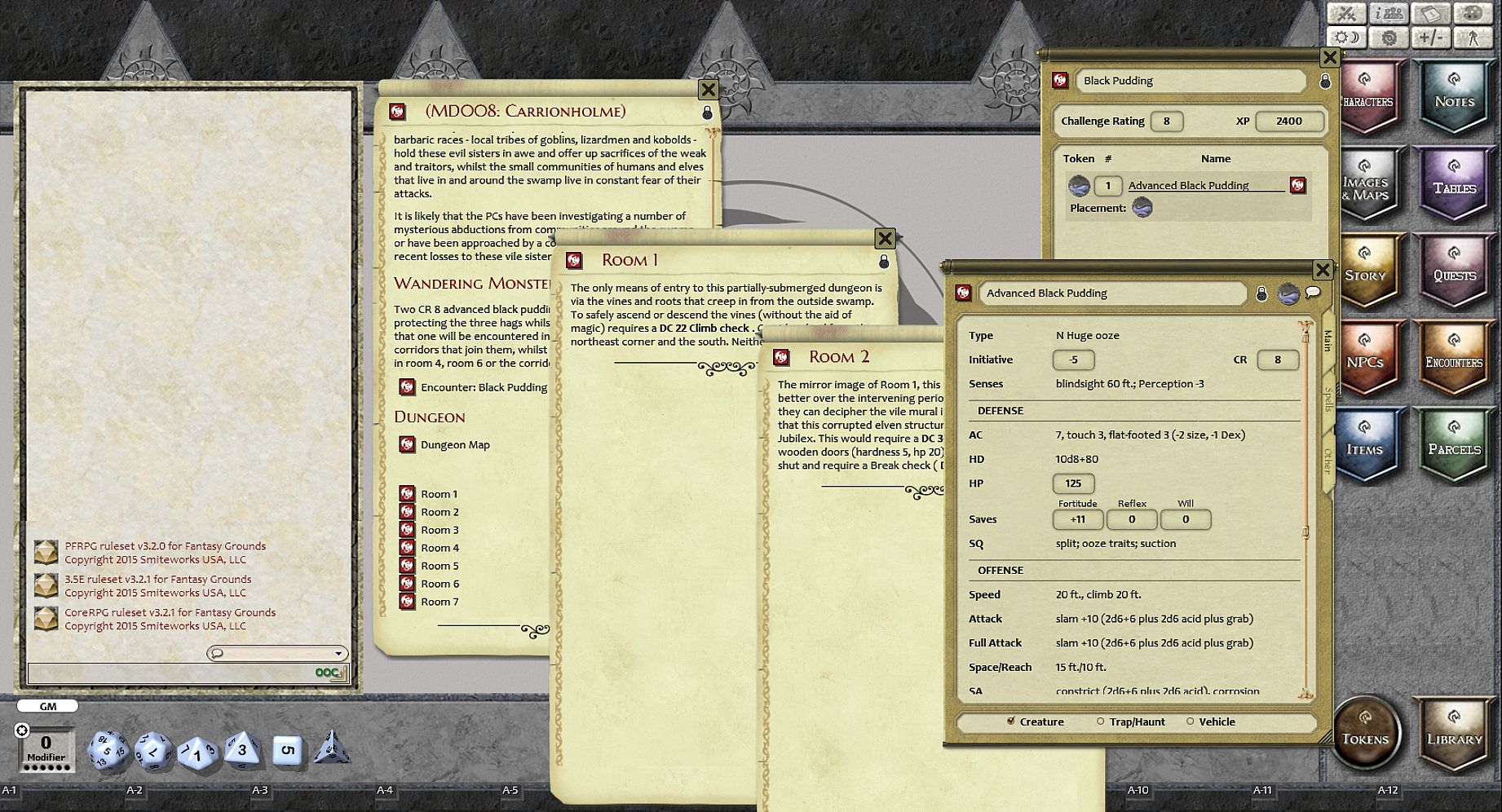Open the Tables sidebar panel
Screen dimensions: 1502x812
pos(1454,186)
